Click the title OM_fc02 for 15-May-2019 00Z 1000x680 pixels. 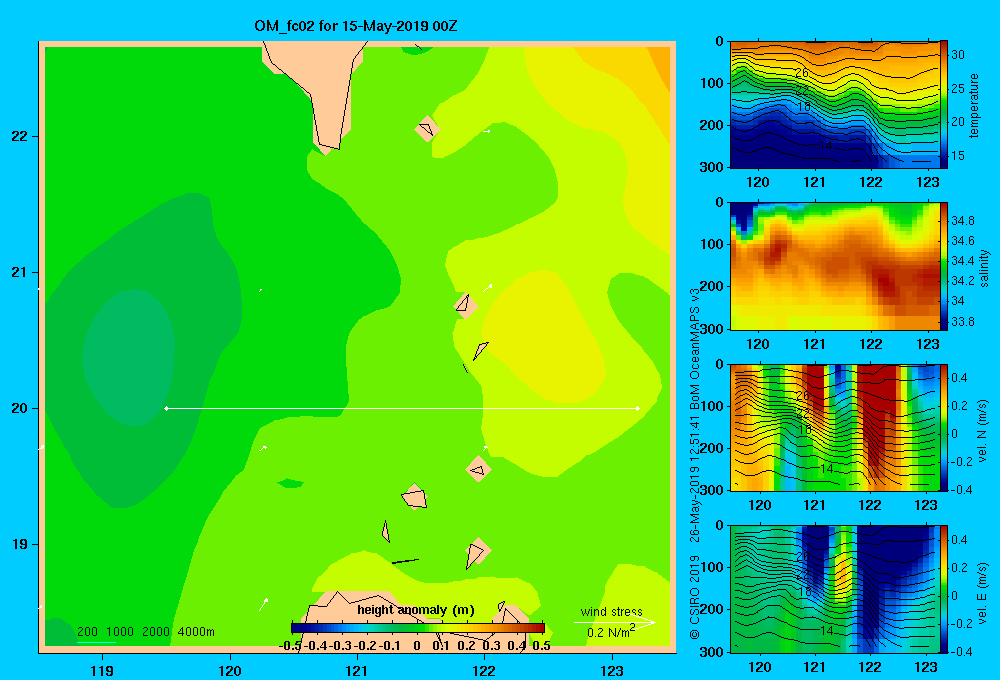point(355,26)
